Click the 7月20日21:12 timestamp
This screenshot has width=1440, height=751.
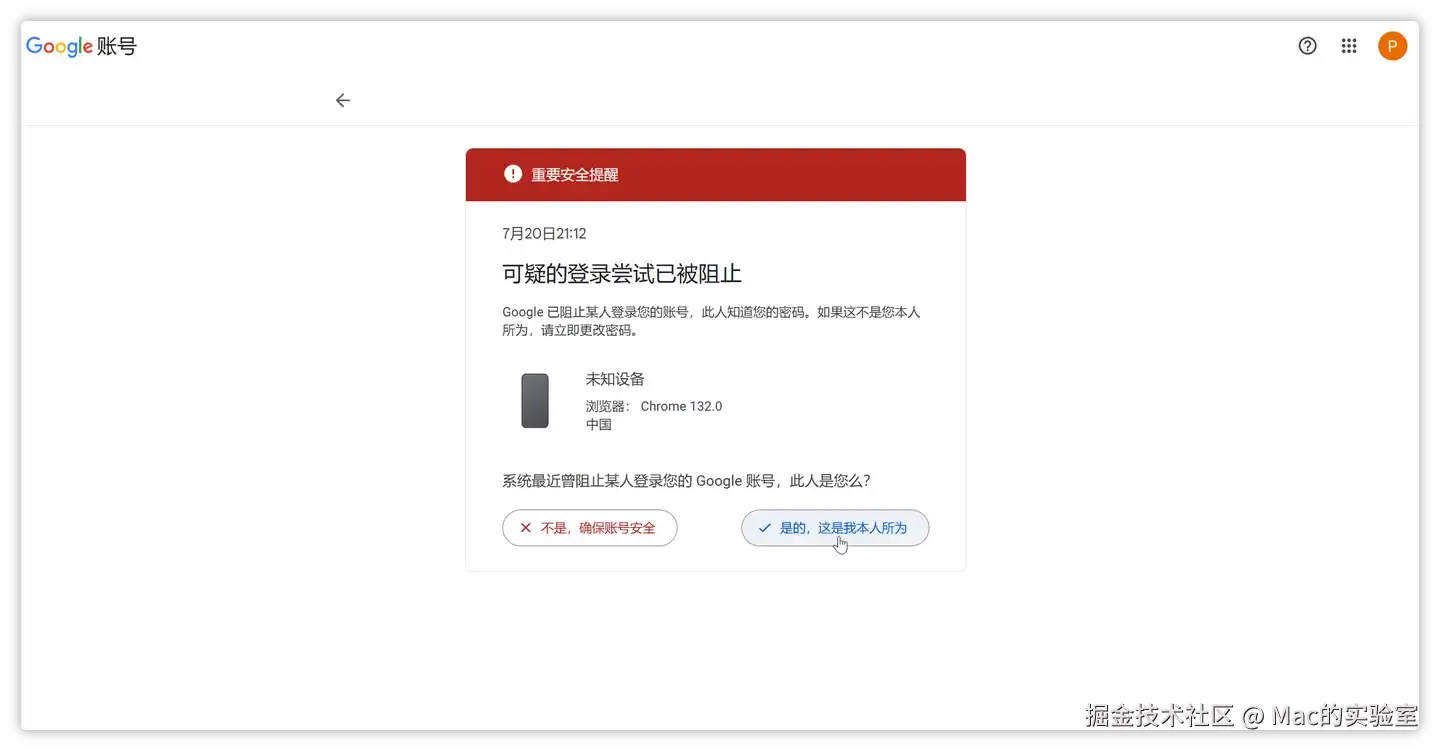point(544,233)
